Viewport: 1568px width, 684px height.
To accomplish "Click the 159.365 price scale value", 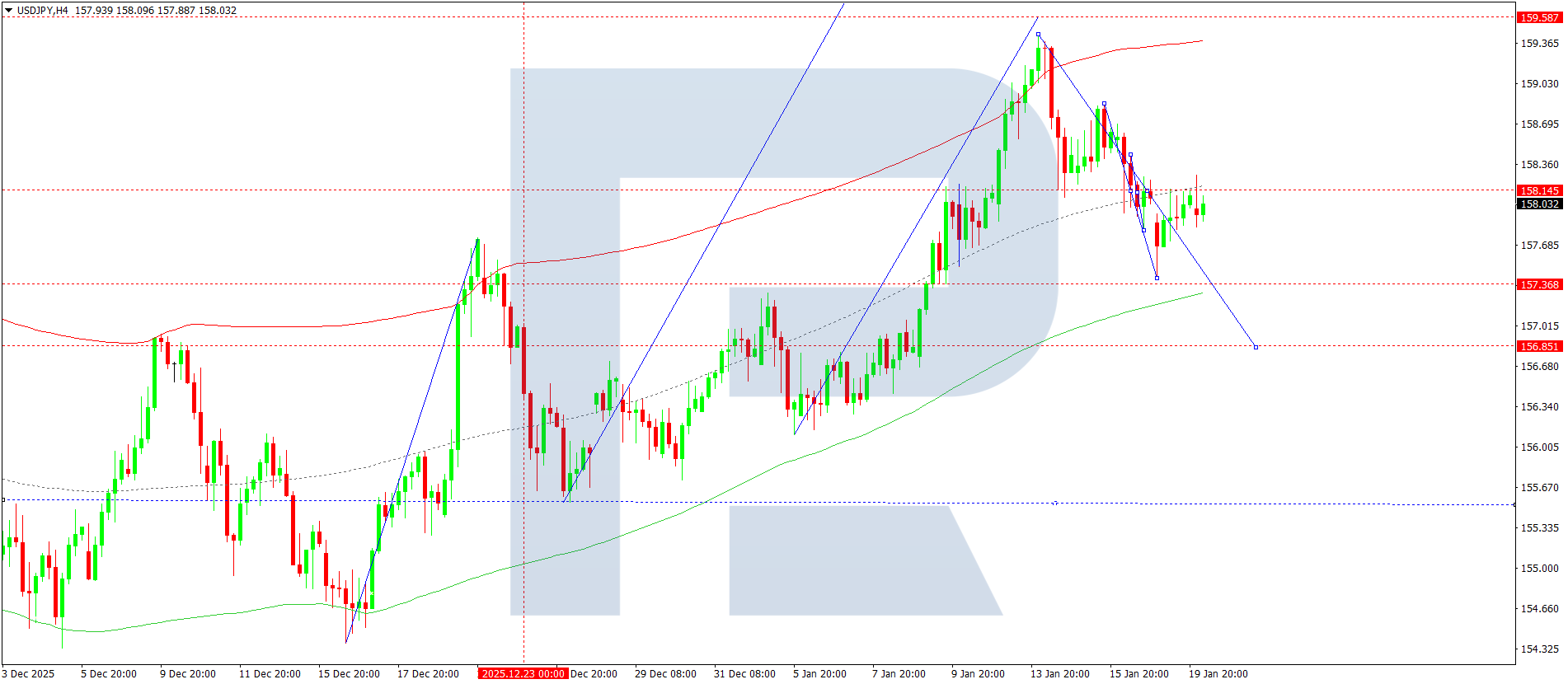I will coord(1539,43).
